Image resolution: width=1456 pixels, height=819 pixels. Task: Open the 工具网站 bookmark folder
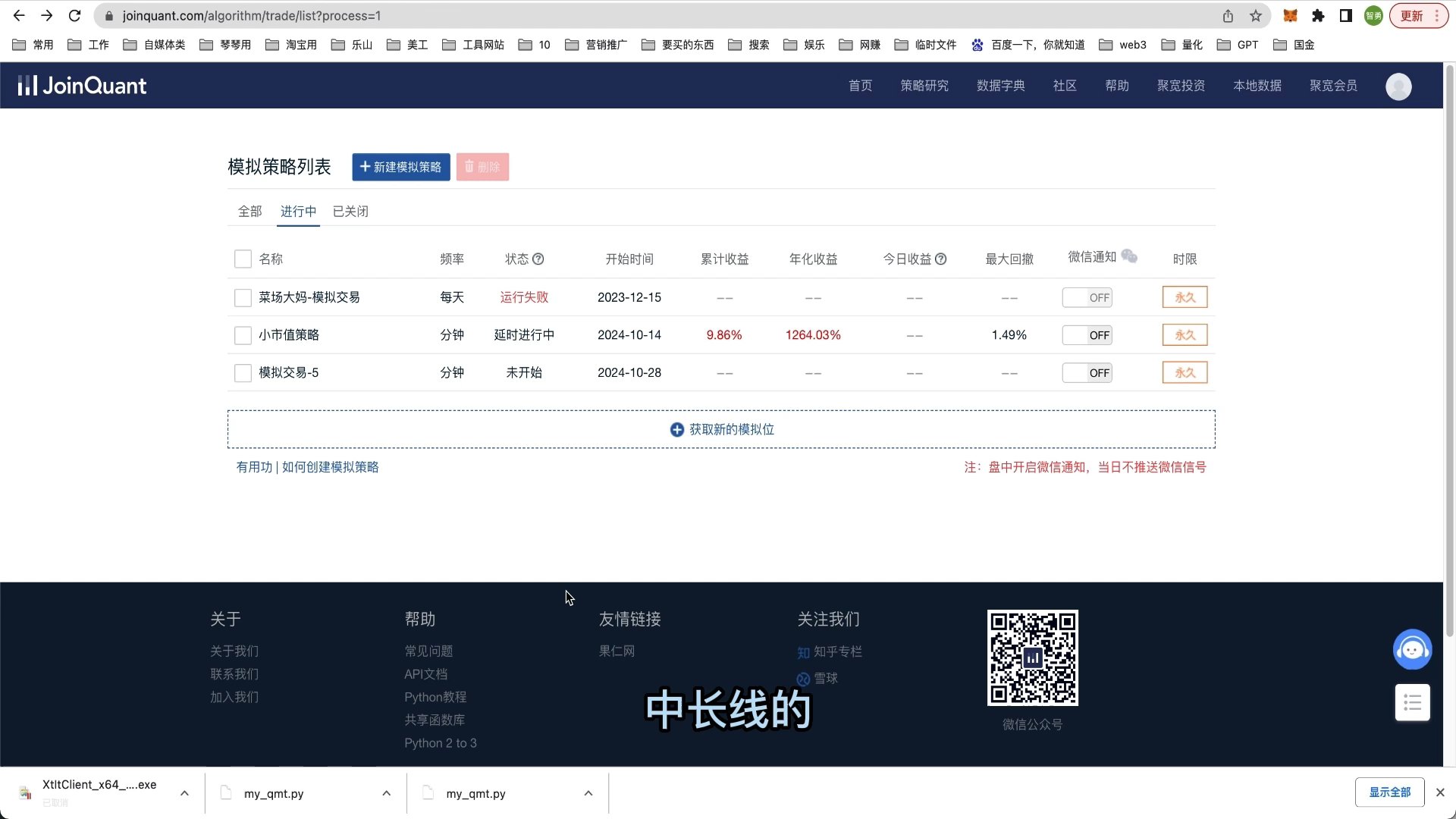pyautogui.click(x=473, y=45)
